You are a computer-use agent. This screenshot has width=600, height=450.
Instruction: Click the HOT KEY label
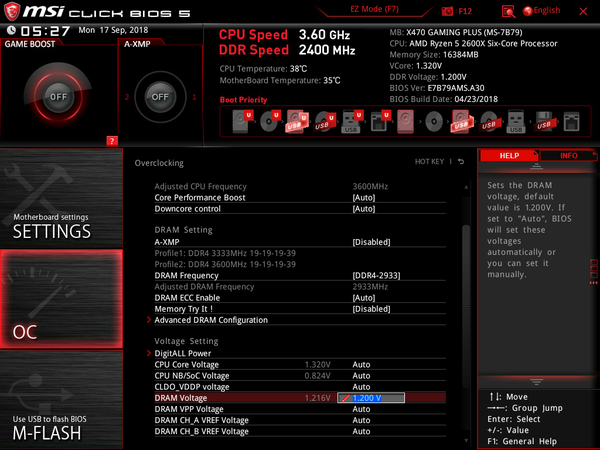pyautogui.click(x=429, y=161)
